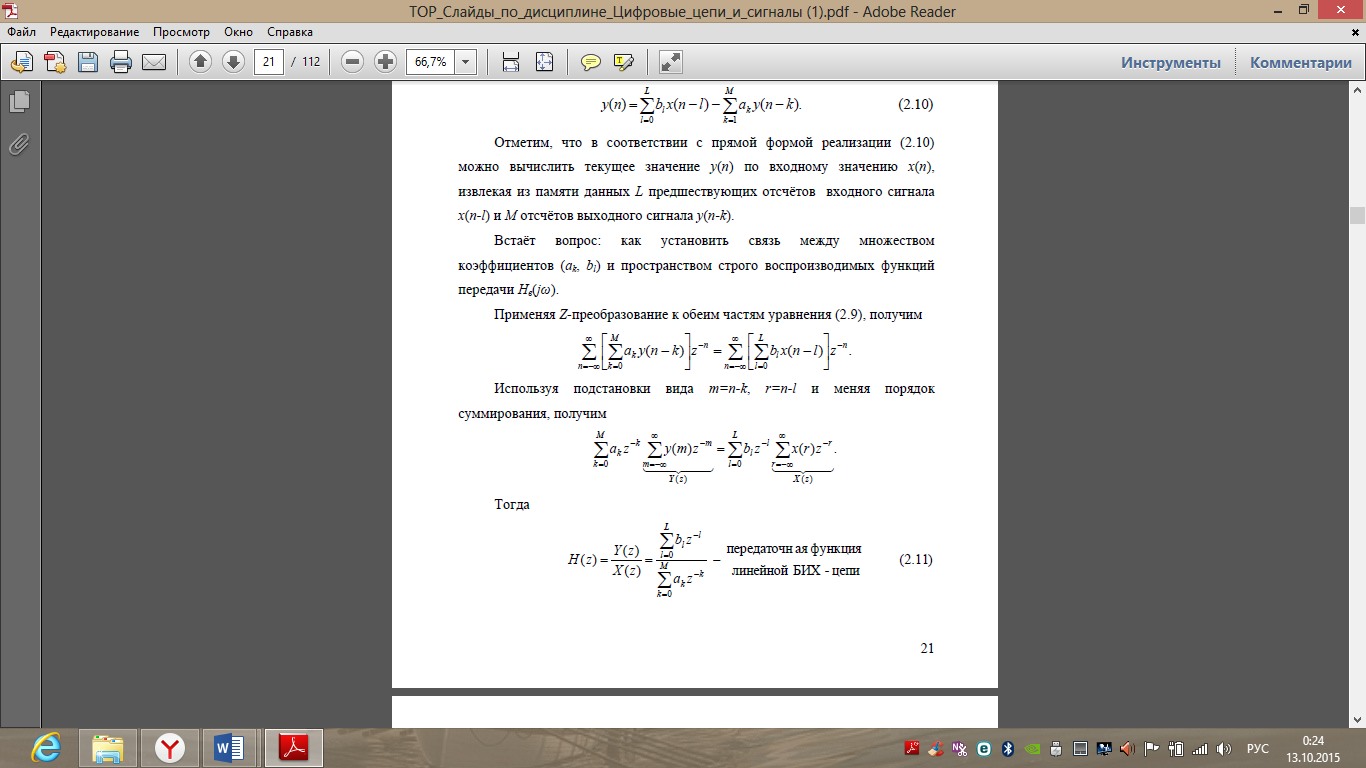
Task: Click the restore-down window button
Action: (1303, 9)
